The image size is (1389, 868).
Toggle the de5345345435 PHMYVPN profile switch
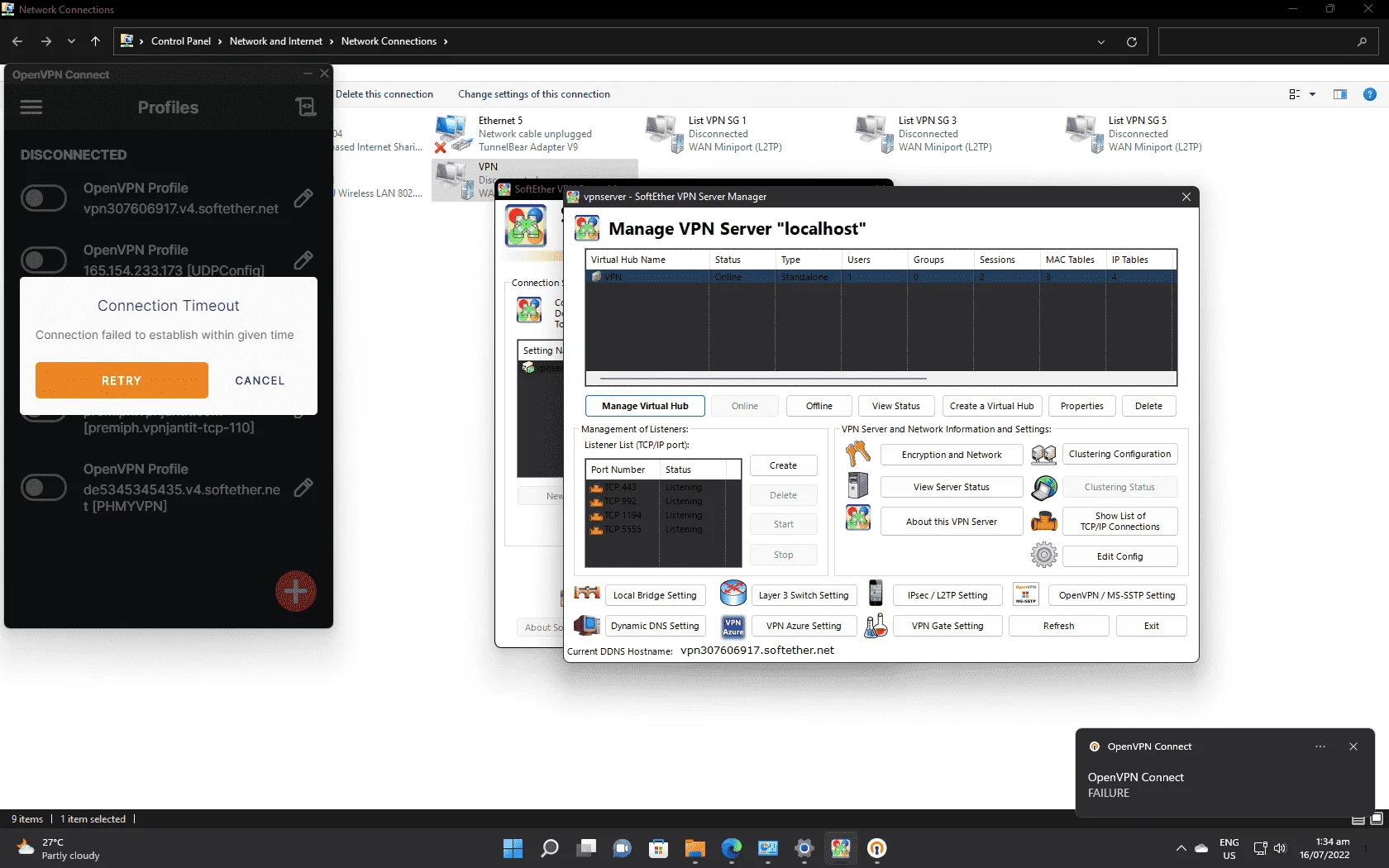(44, 488)
